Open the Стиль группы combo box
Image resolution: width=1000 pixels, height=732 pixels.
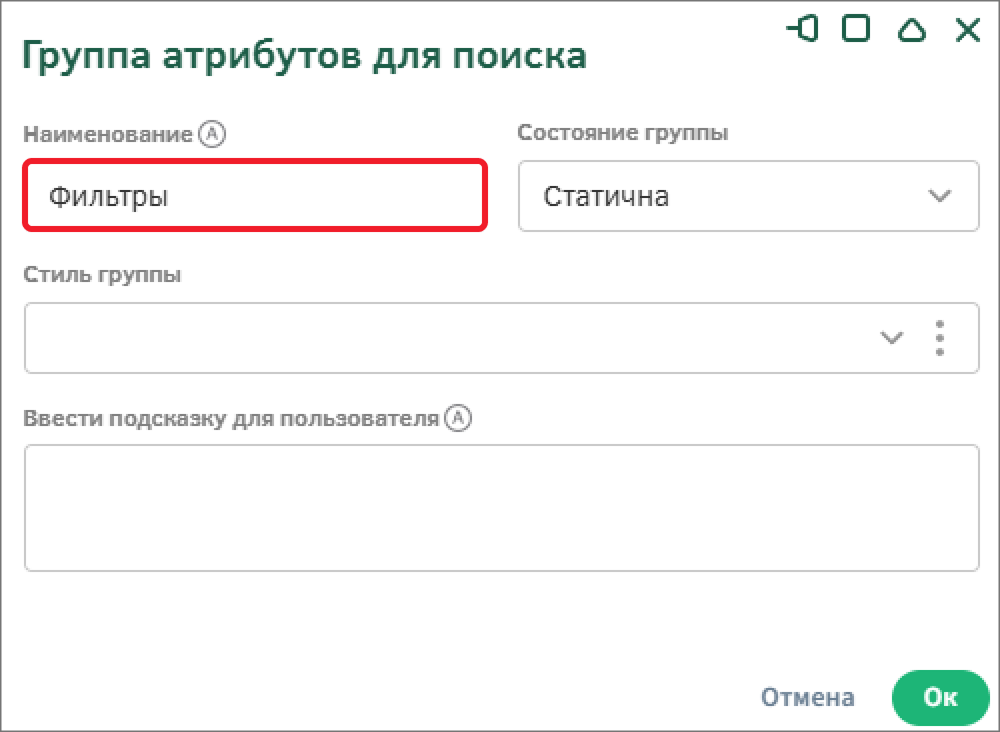pyautogui.click(x=501, y=338)
